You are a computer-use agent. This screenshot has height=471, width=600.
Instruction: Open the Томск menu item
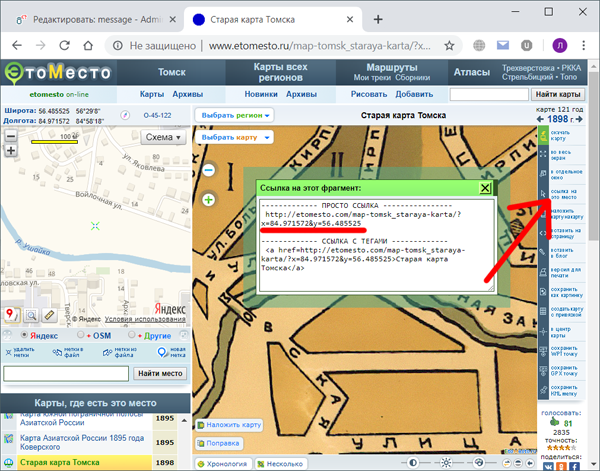tap(171, 72)
